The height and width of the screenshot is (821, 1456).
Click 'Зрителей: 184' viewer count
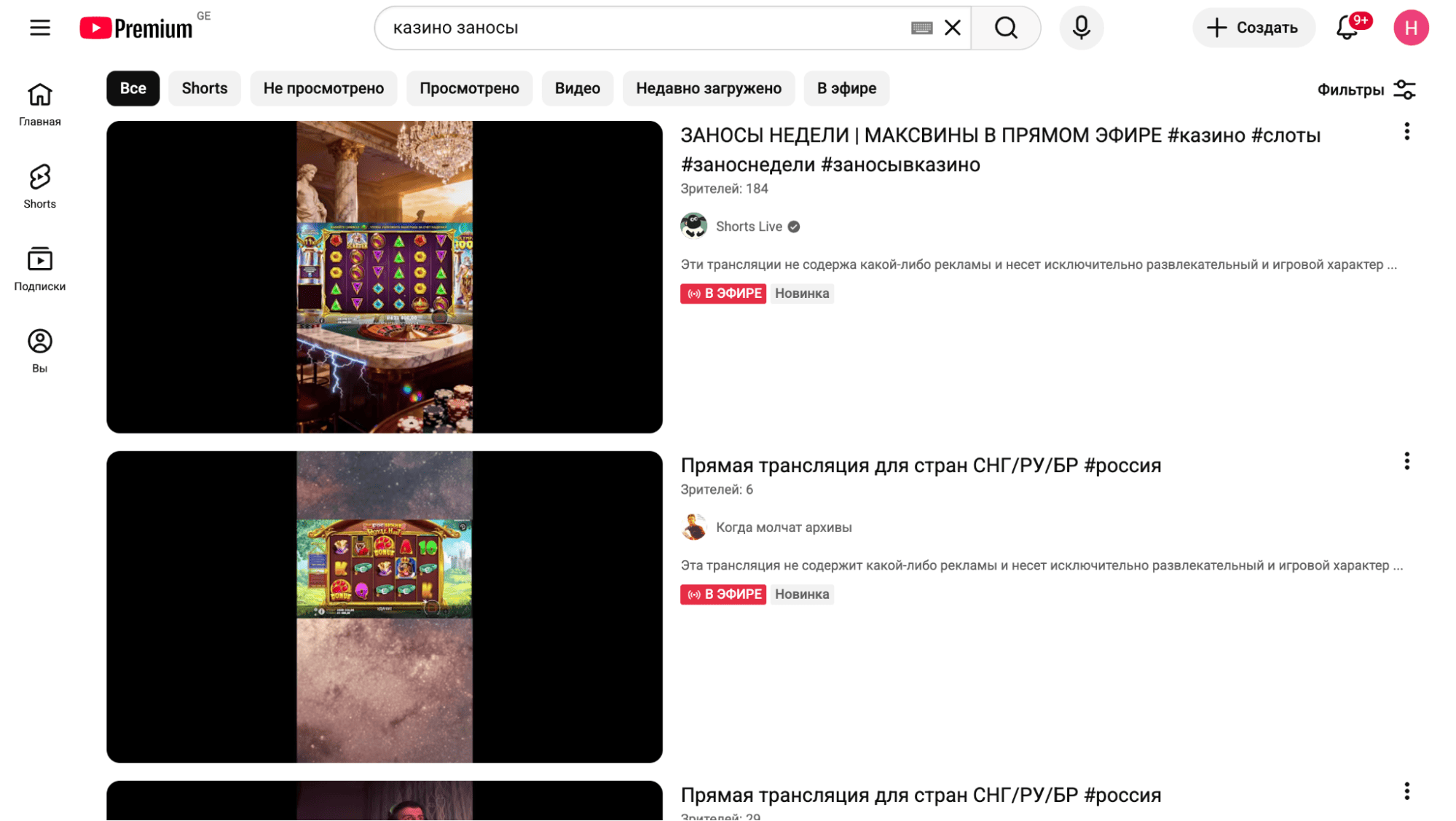[724, 189]
